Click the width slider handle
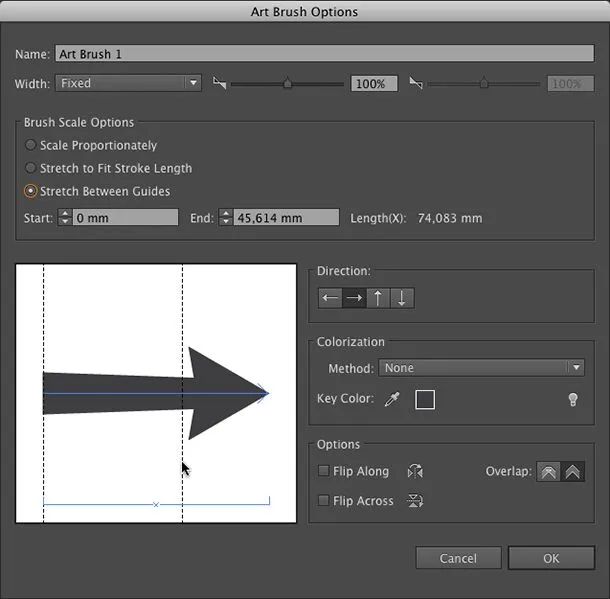Screen dimensions: 610x599 [287, 83]
